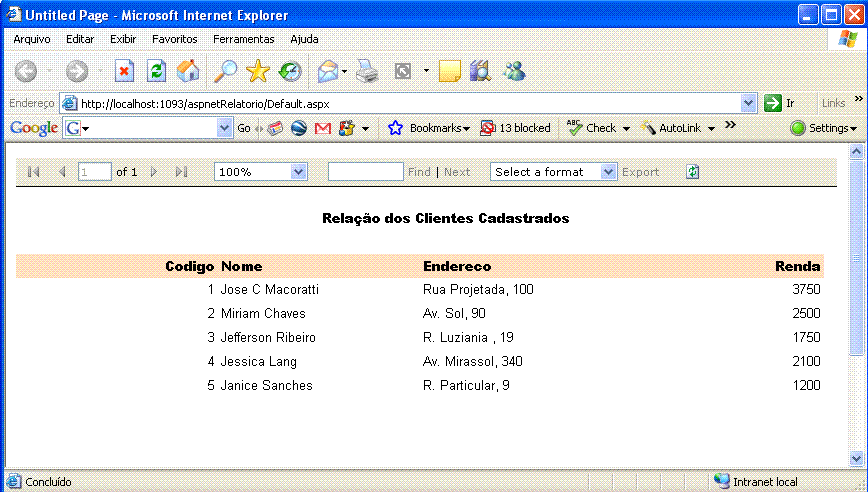The width and height of the screenshot is (868, 492).
Task: Click the IE Back arrow button
Action: click(26, 71)
